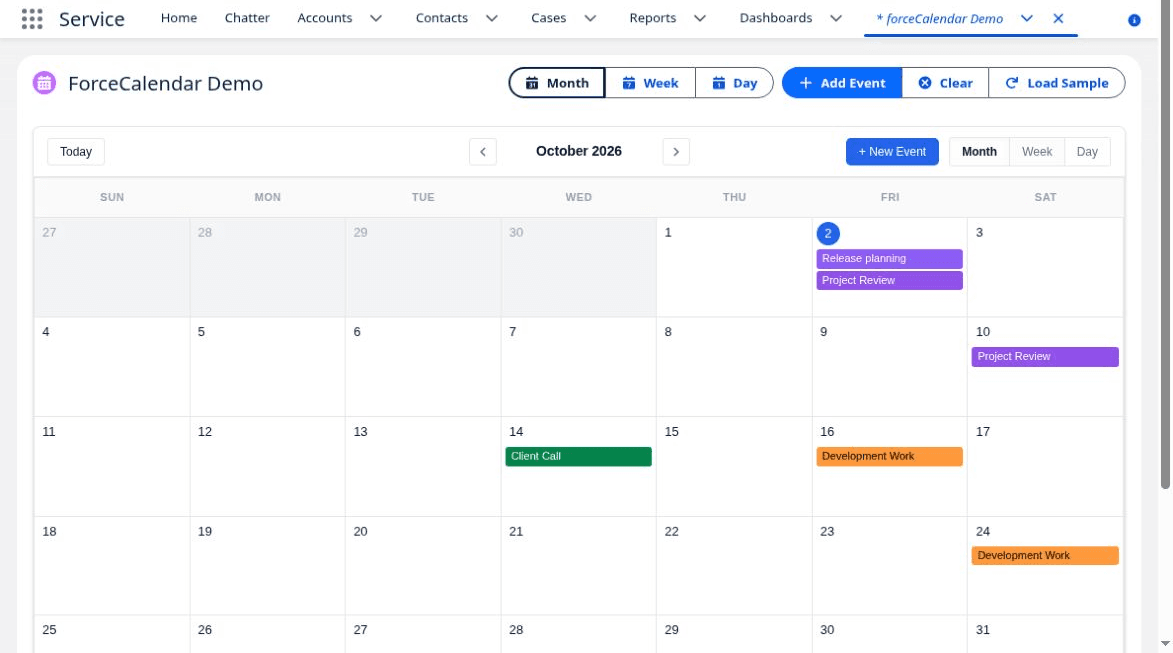Viewport: 1173px width, 653px height.
Task: Click the info icon in the top-right corner
Action: click(x=1134, y=20)
